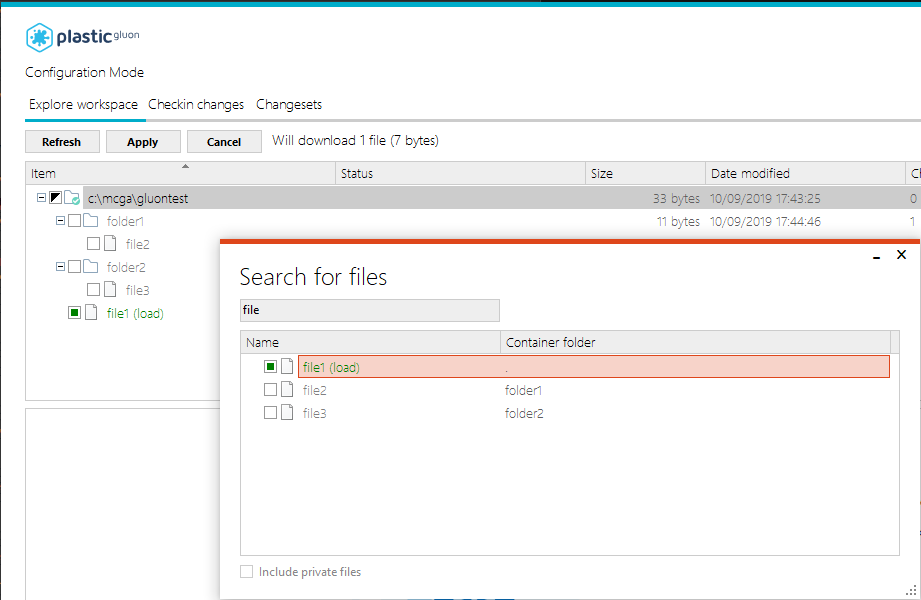Click the document icon beside file2 in the tree
This screenshot has height=600, width=921.
pos(110,243)
